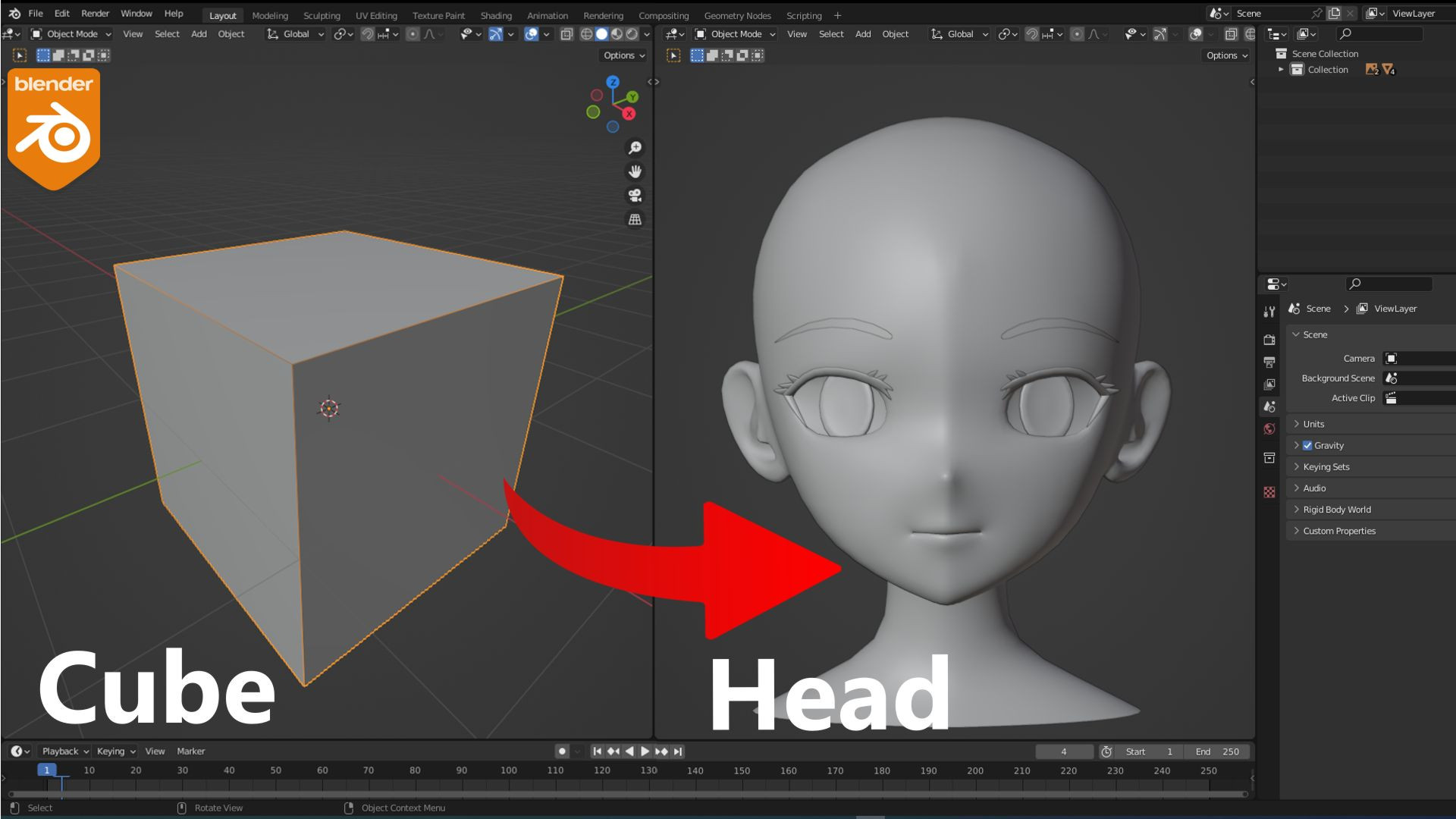Switch left viewport to wireframe shading
Image resolution: width=1456 pixels, height=819 pixels.
[x=586, y=34]
